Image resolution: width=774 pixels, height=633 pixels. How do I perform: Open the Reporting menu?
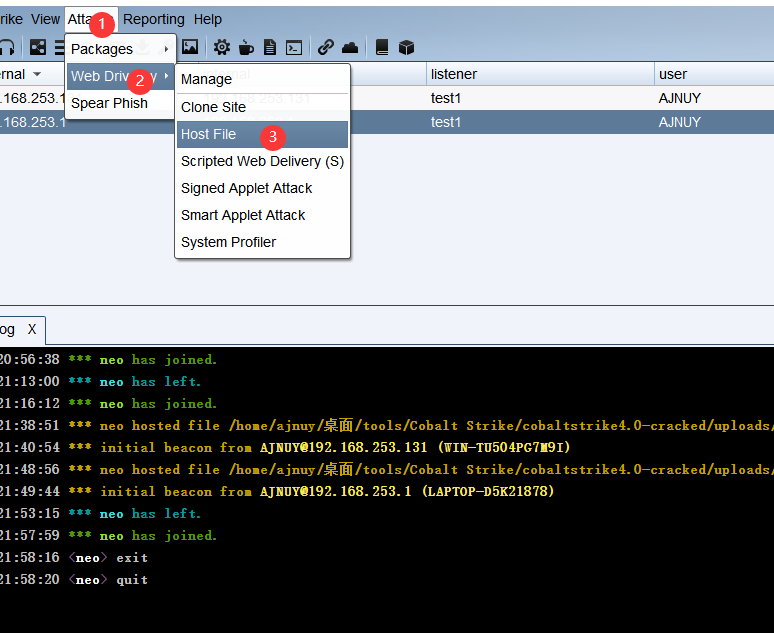click(x=154, y=19)
